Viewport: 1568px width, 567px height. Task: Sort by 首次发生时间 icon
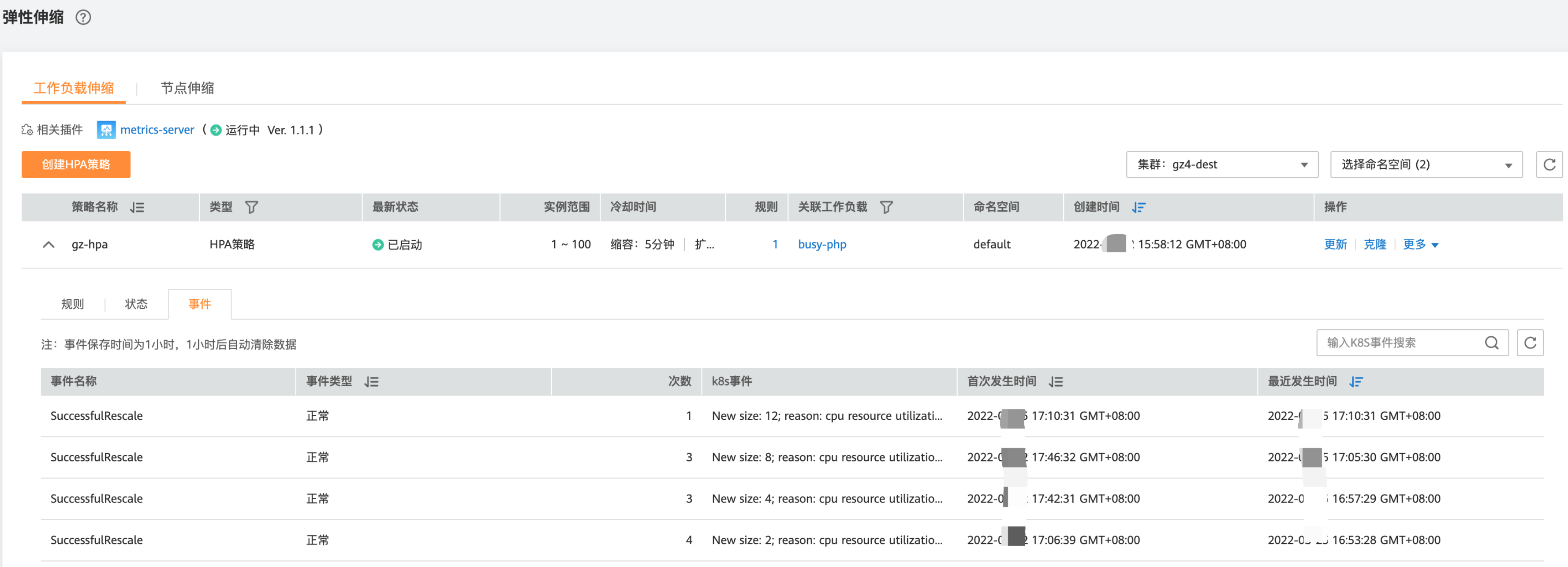click(1056, 382)
